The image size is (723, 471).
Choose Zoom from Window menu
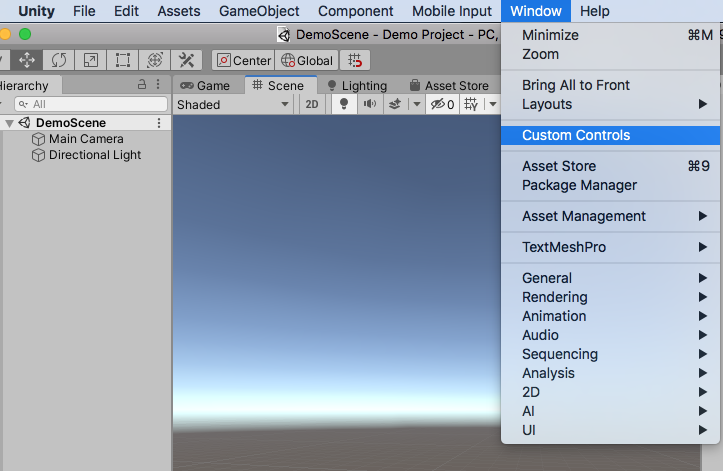(x=610, y=54)
